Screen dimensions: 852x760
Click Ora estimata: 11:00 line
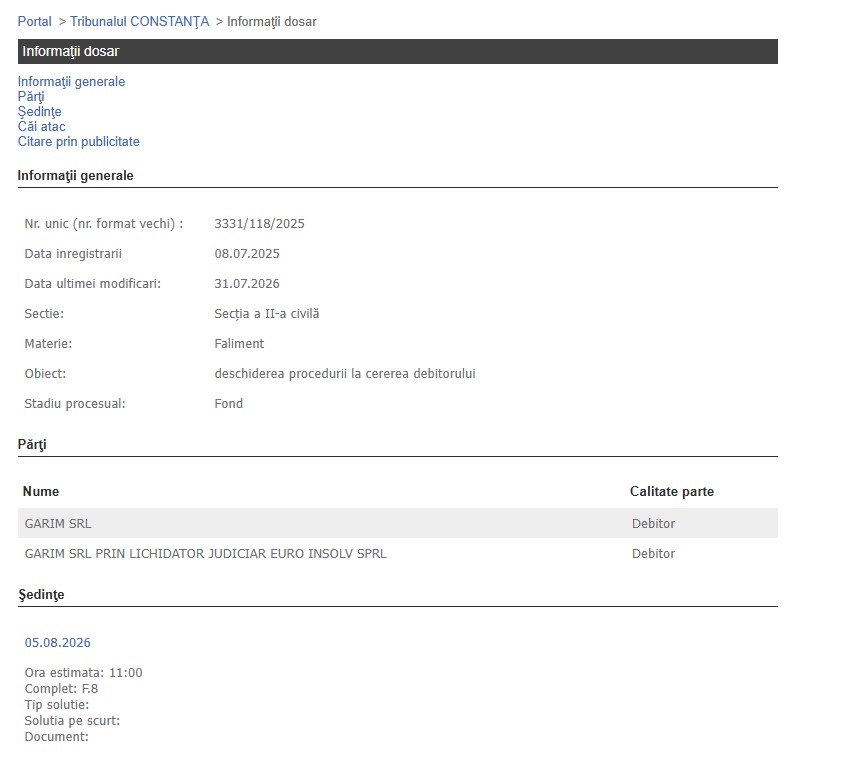(83, 673)
